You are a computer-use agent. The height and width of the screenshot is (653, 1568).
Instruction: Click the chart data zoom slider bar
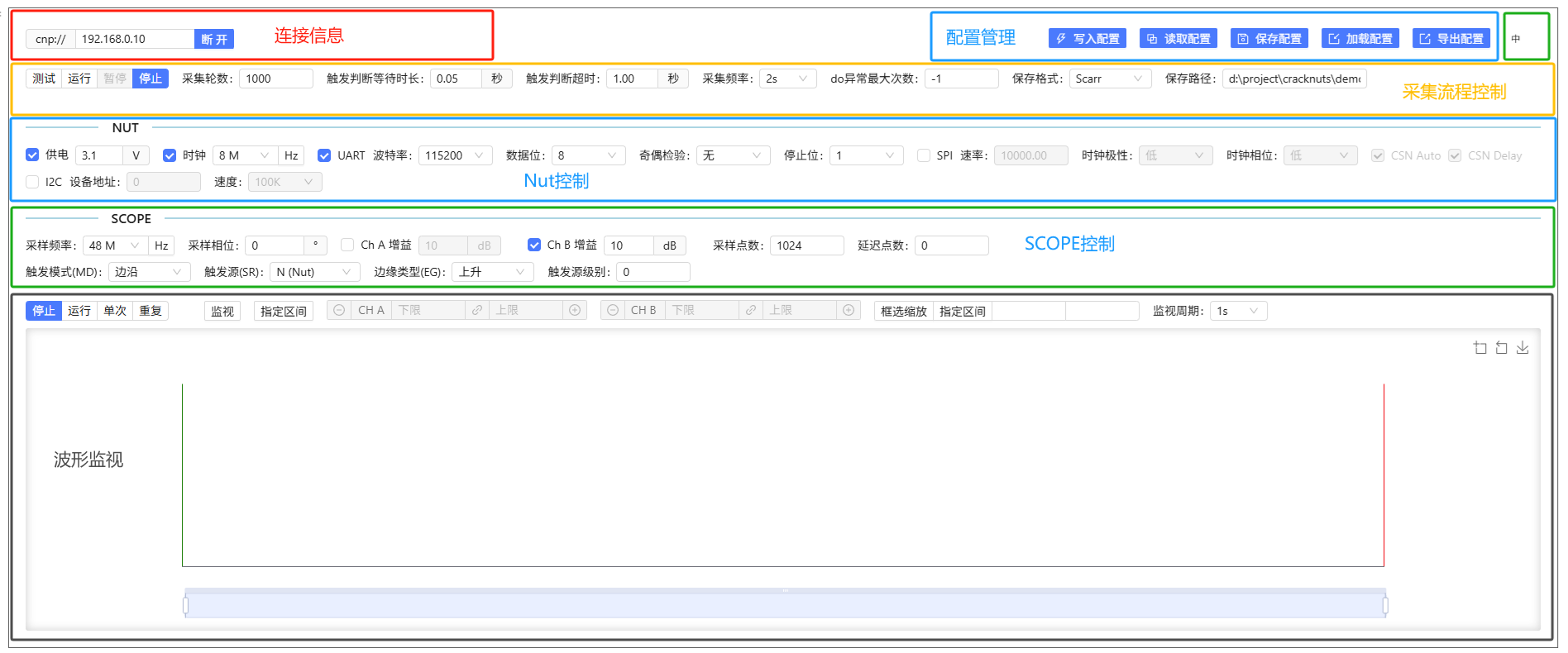tap(785, 605)
